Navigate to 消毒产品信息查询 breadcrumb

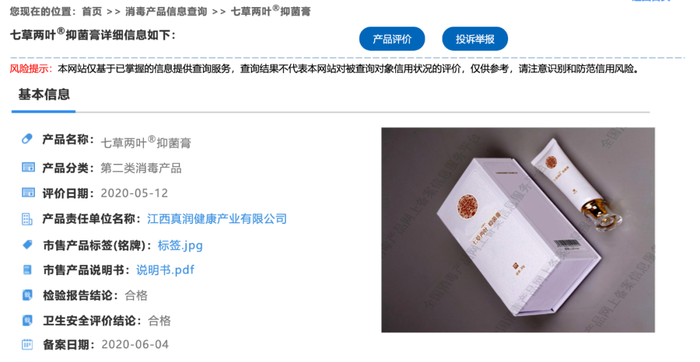tap(166, 12)
